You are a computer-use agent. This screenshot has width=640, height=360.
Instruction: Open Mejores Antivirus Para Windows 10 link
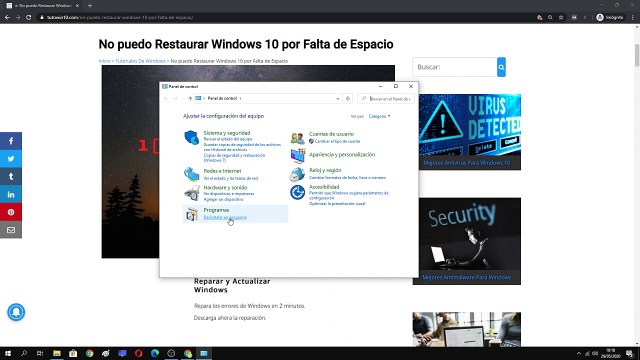coord(467,163)
